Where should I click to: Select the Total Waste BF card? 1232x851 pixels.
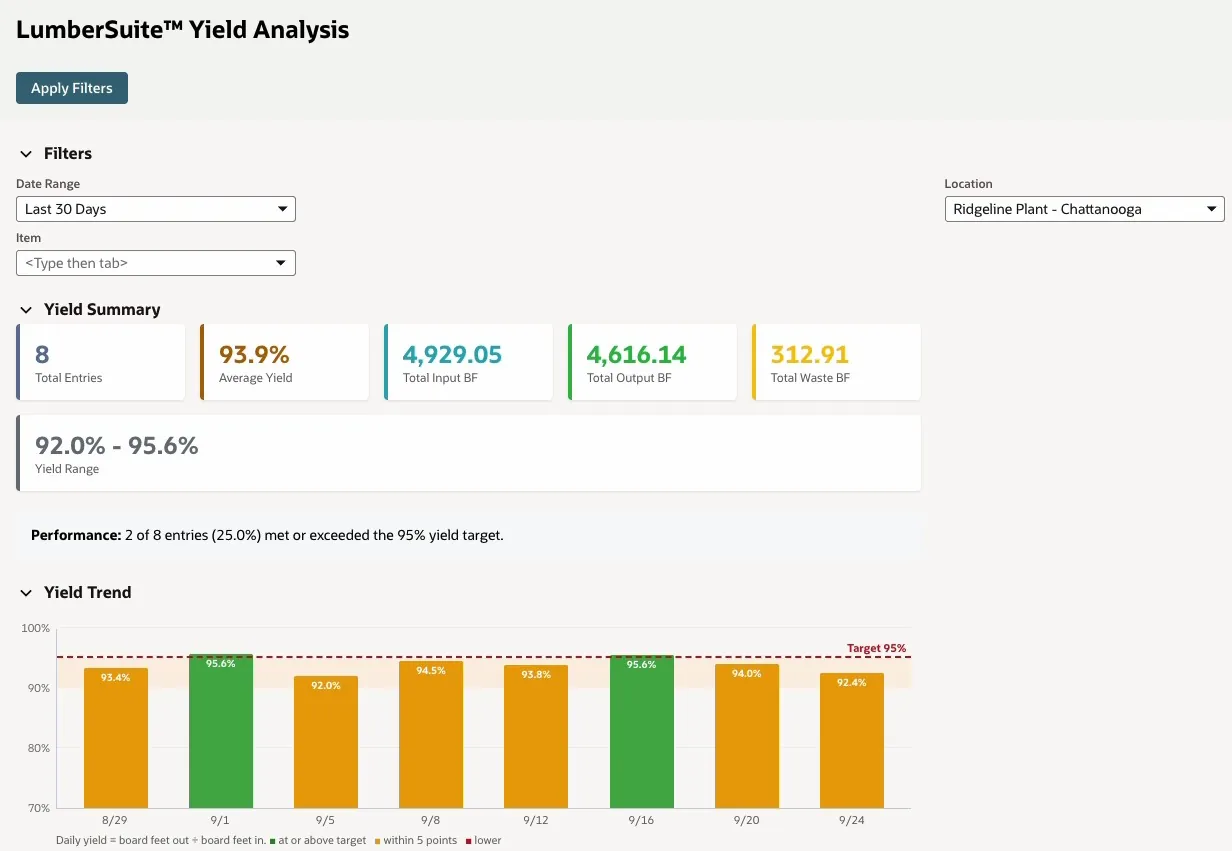pos(836,362)
